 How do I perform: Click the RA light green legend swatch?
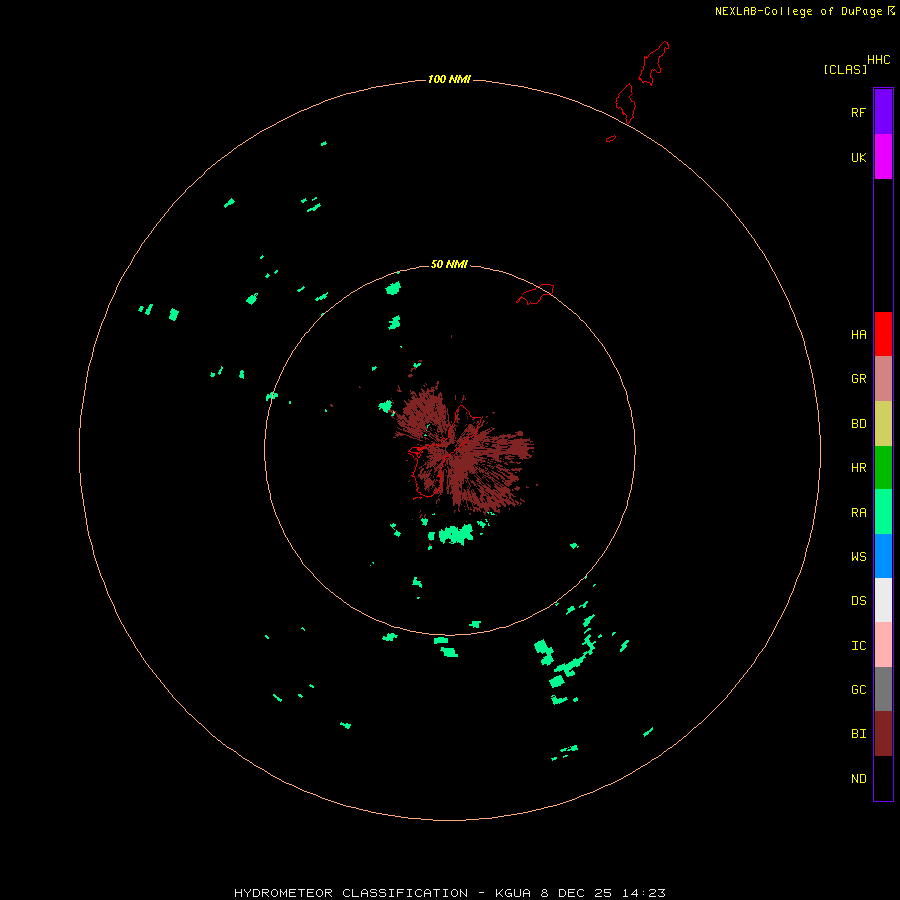(883, 512)
